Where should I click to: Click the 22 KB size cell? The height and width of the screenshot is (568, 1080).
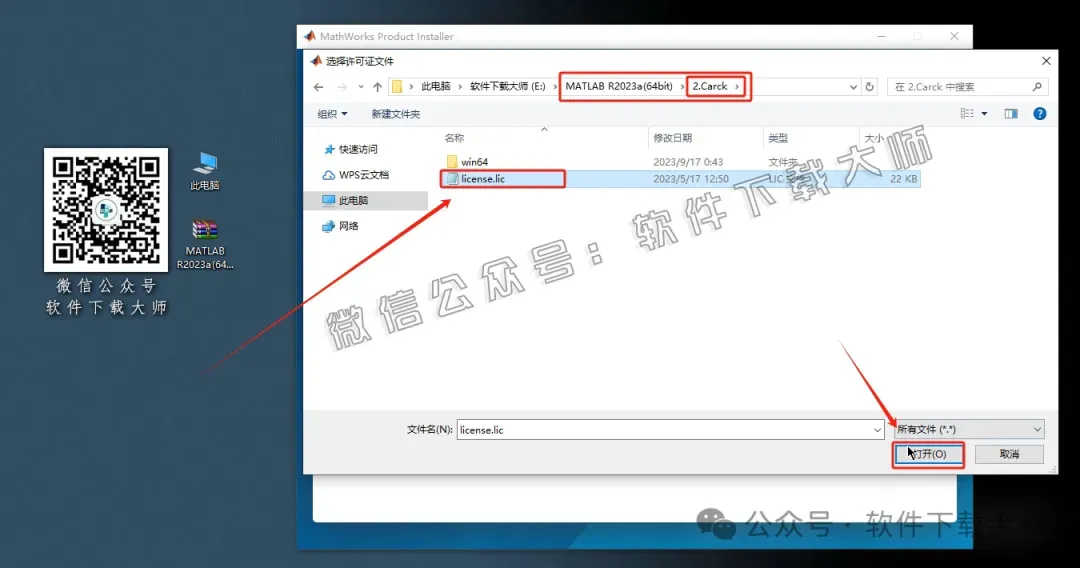click(x=903, y=179)
